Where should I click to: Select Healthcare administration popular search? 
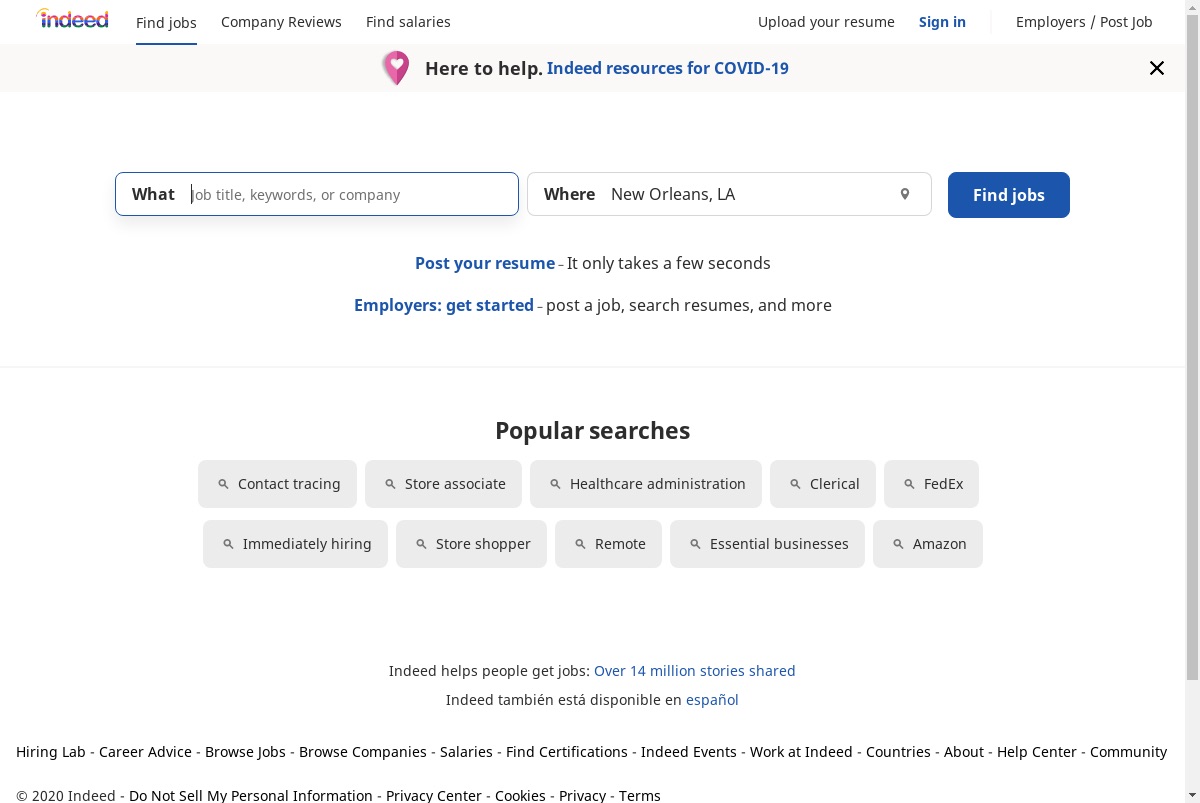click(646, 484)
